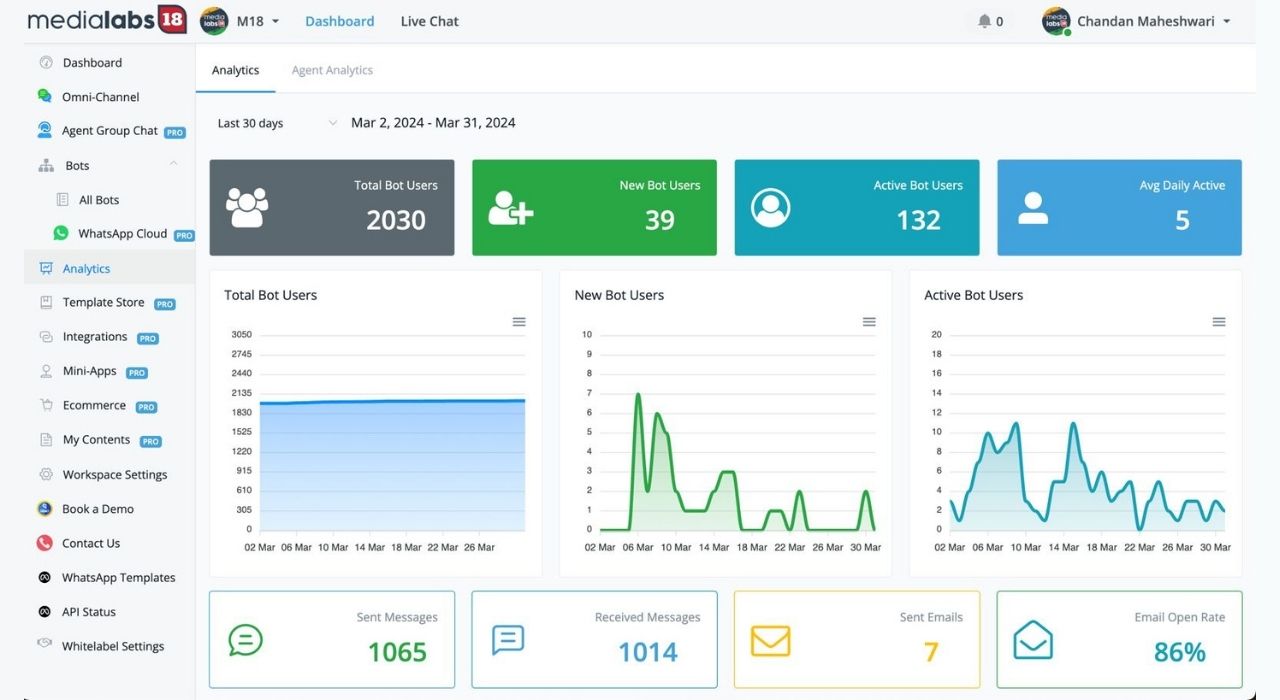Click the Workspace Settings gear icon
1280x700 pixels.
(46, 474)
